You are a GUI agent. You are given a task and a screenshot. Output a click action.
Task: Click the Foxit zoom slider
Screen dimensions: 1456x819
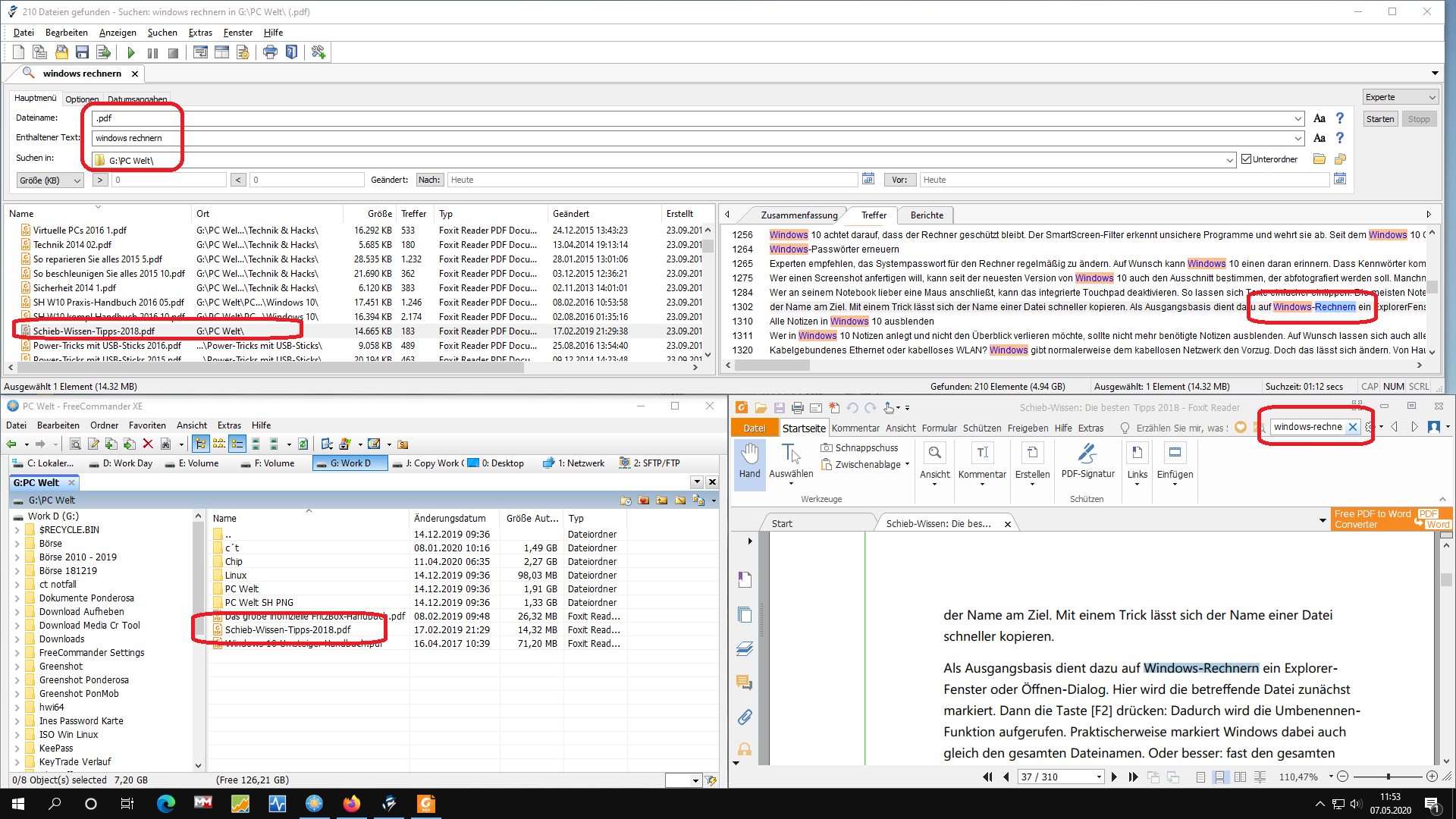pos(1388,777)
